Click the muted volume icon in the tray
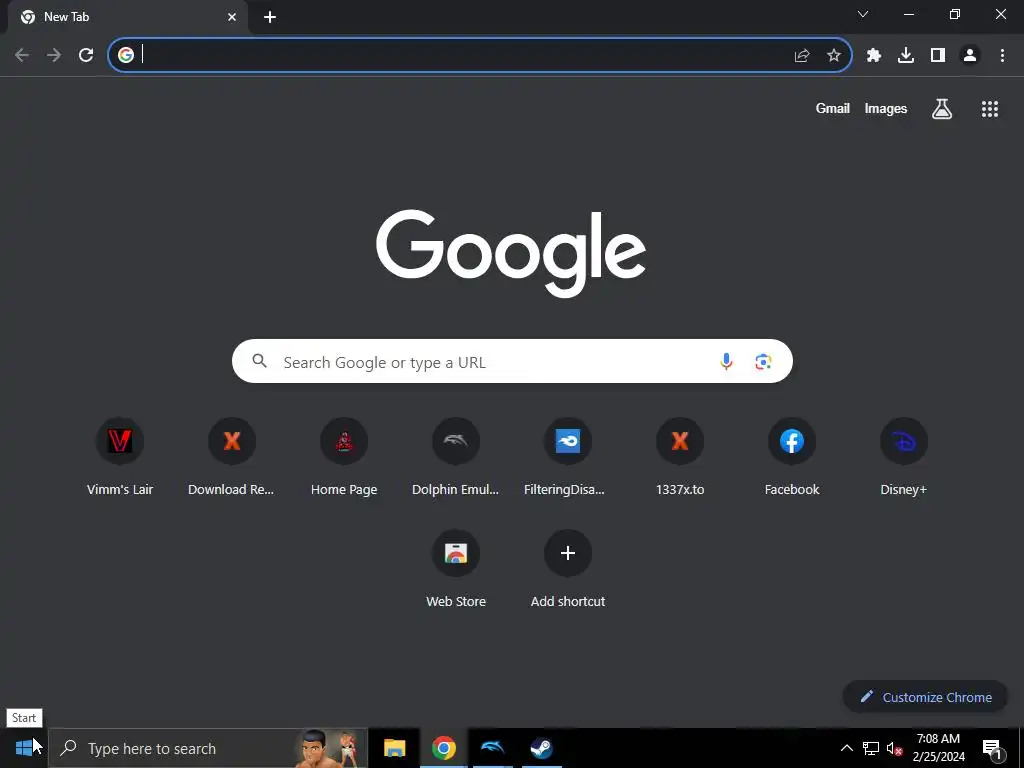This screenshot has height=768, width=1024. click(894, 748)
